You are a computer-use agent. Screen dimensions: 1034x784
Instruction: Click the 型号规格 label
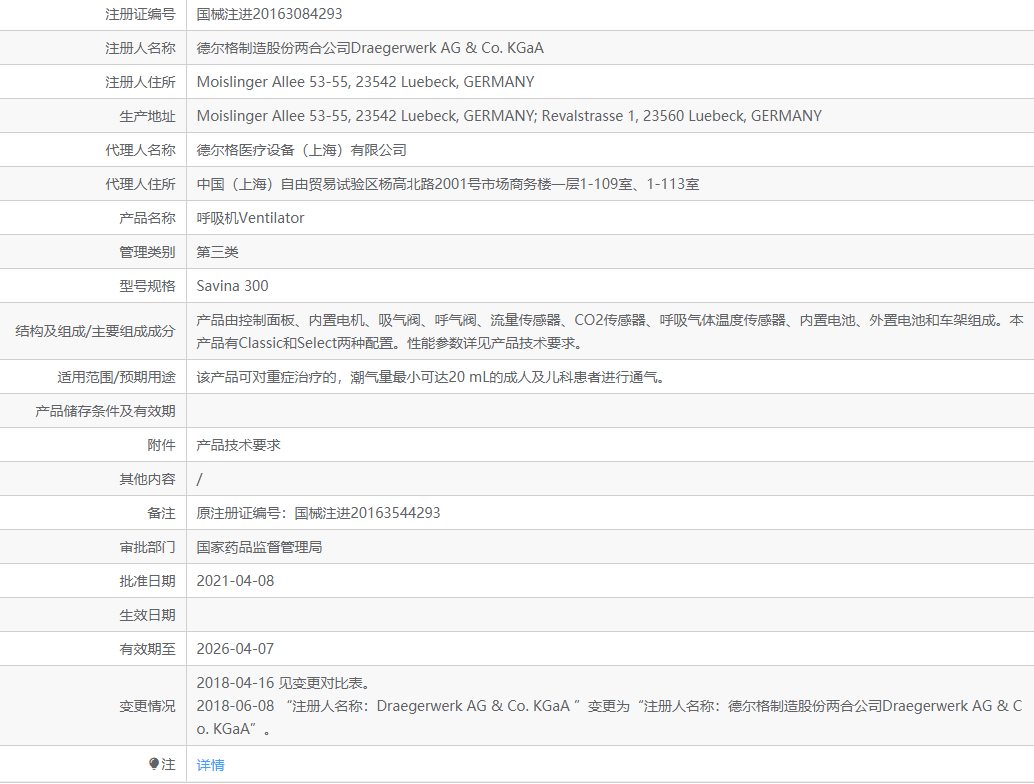(148, 286)
